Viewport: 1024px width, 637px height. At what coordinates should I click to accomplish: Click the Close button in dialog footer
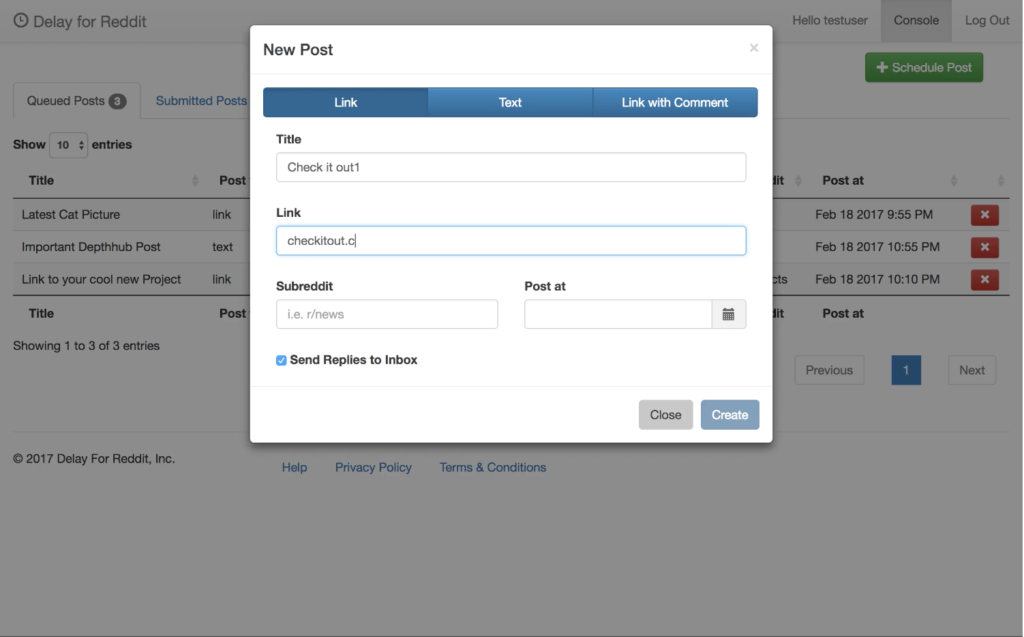[665, 415]
